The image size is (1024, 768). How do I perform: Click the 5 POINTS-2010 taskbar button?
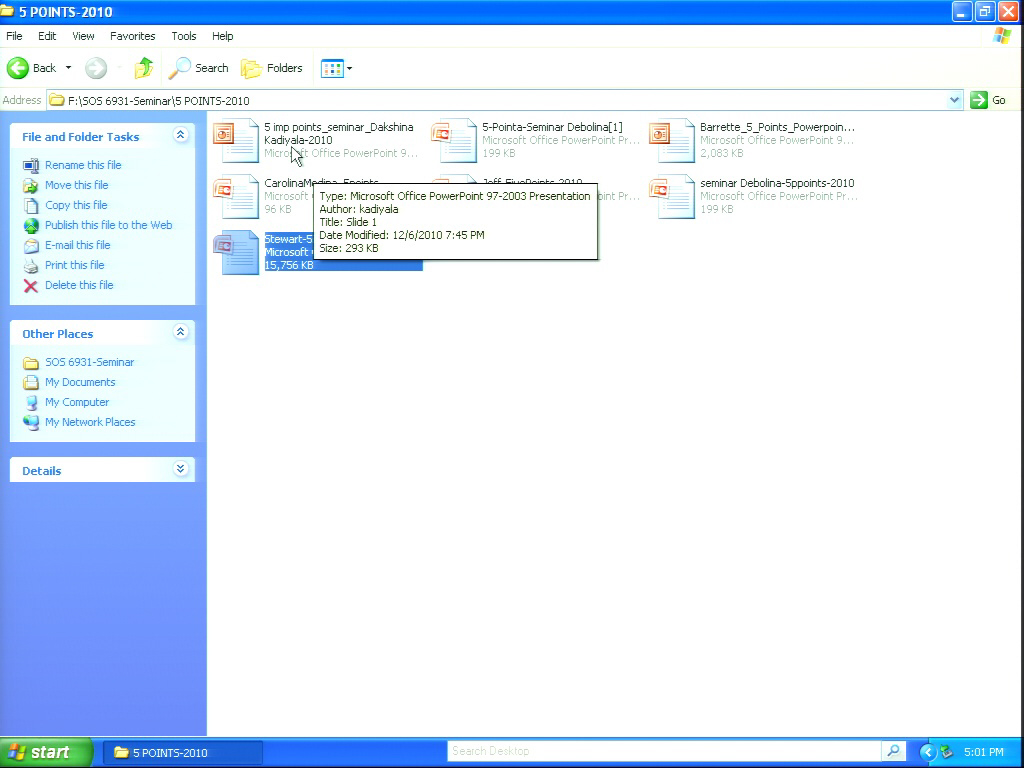(x=182, y=753)
